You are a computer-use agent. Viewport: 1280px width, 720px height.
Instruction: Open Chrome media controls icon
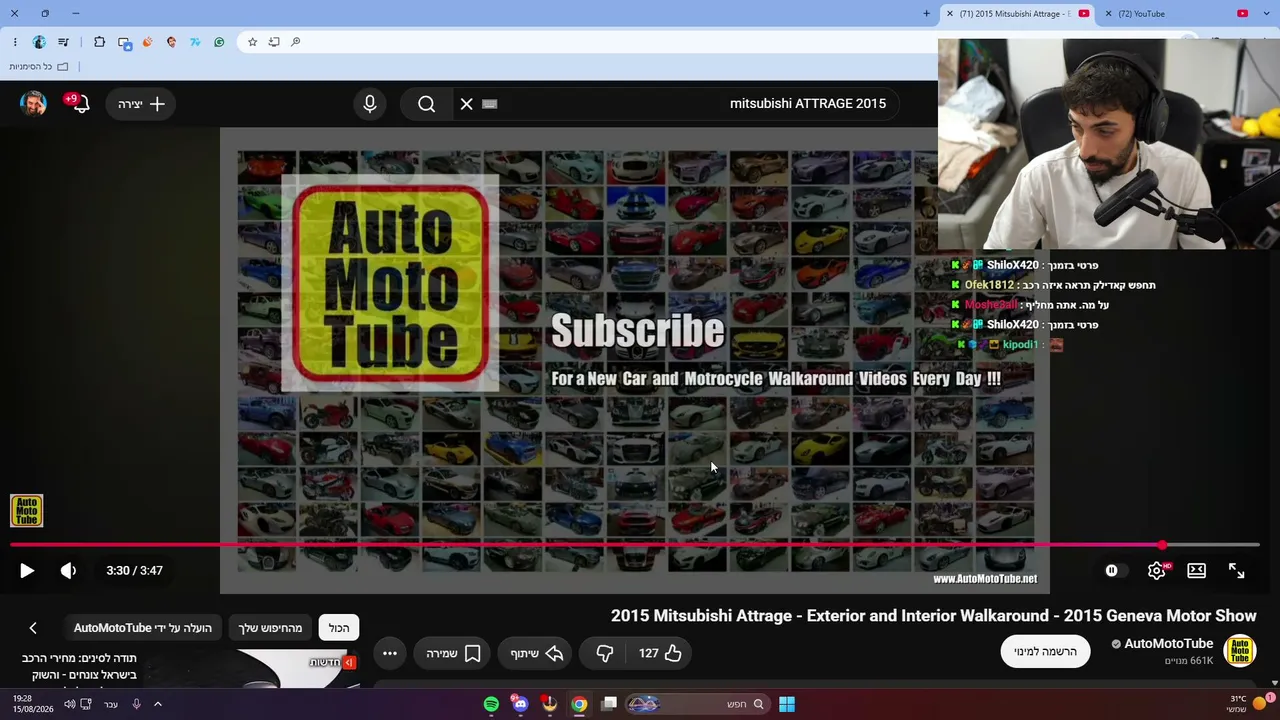tap(63, 42)
